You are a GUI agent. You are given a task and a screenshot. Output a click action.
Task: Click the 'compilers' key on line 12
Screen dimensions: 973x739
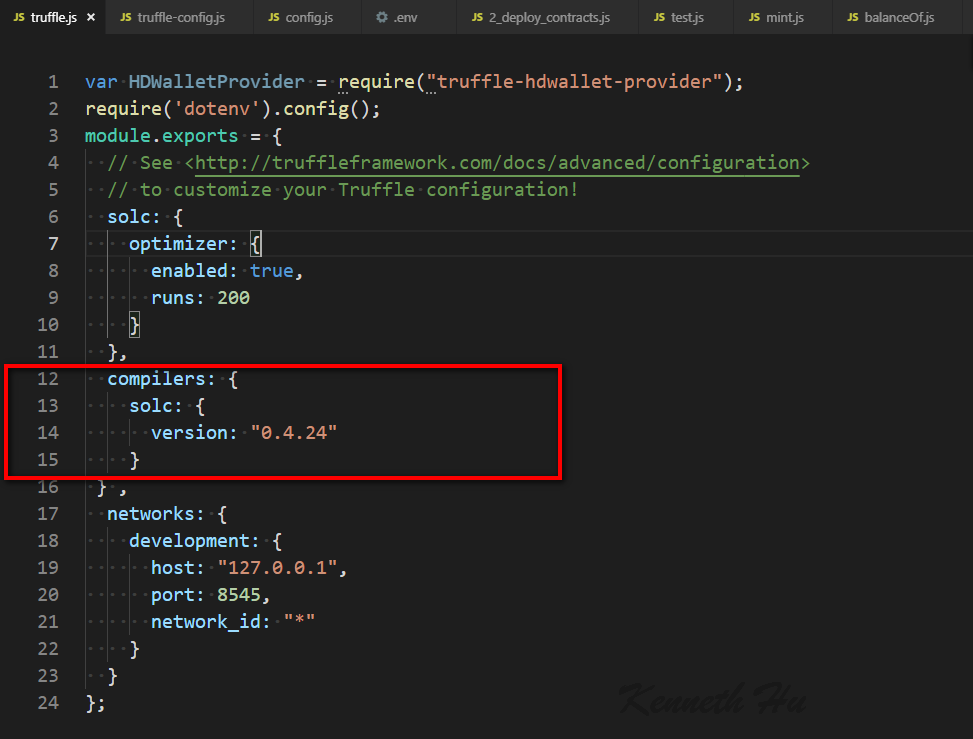coord(156,379)
